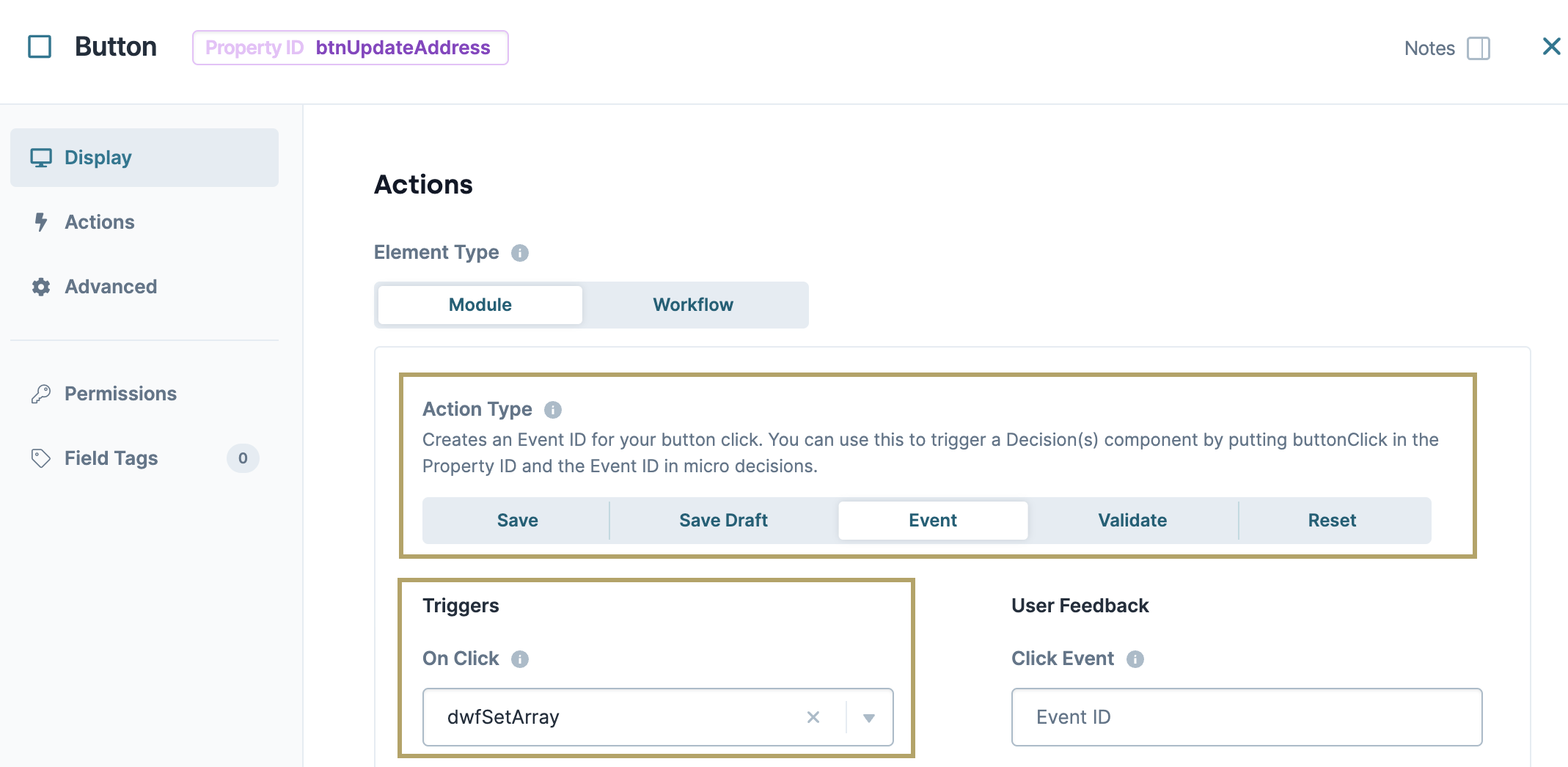This screenshot has width=1568, height=767.
Task: Set Action Type to Reset
Action: [1332, 521]
